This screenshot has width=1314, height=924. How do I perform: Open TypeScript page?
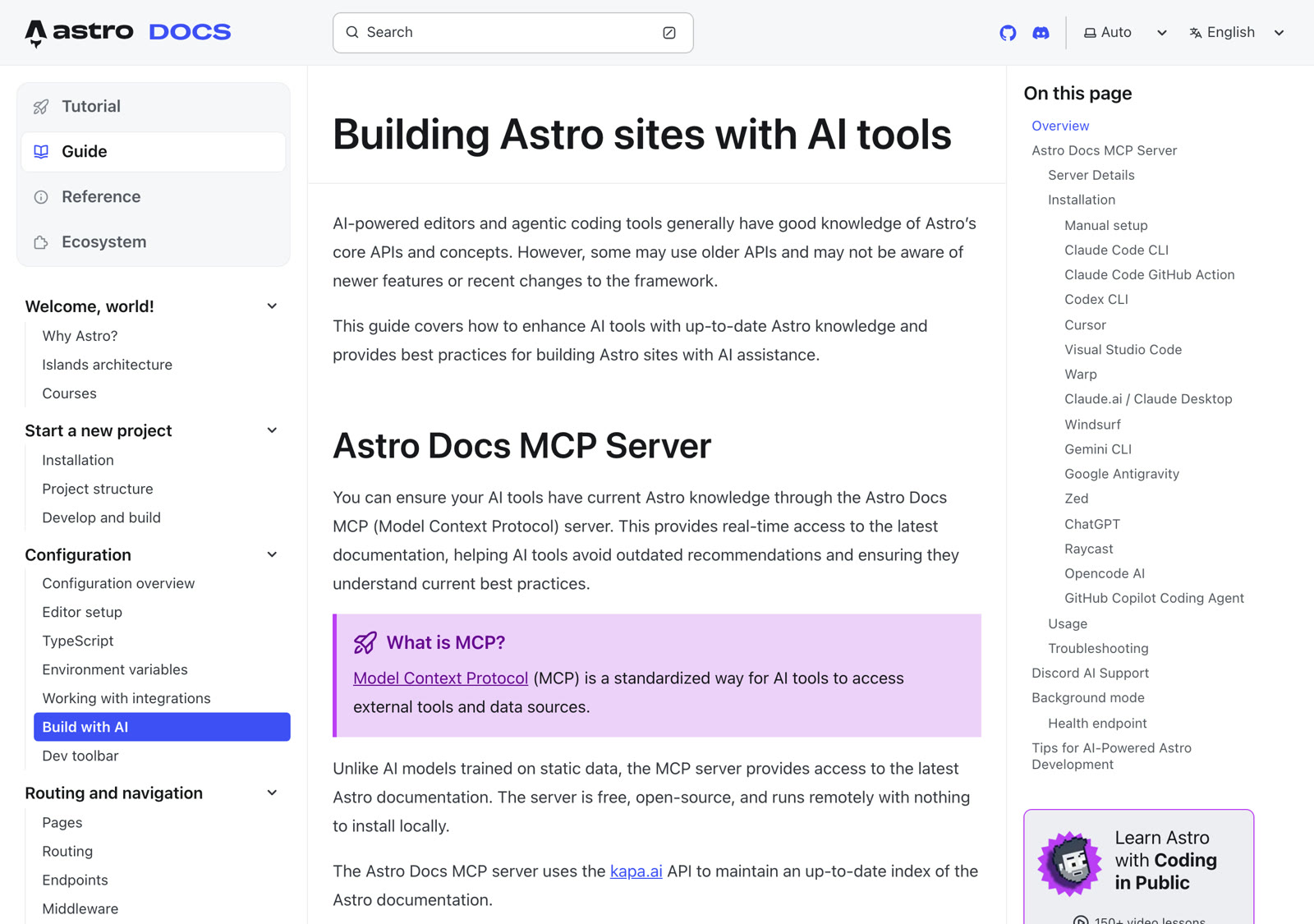coord(78,641)
